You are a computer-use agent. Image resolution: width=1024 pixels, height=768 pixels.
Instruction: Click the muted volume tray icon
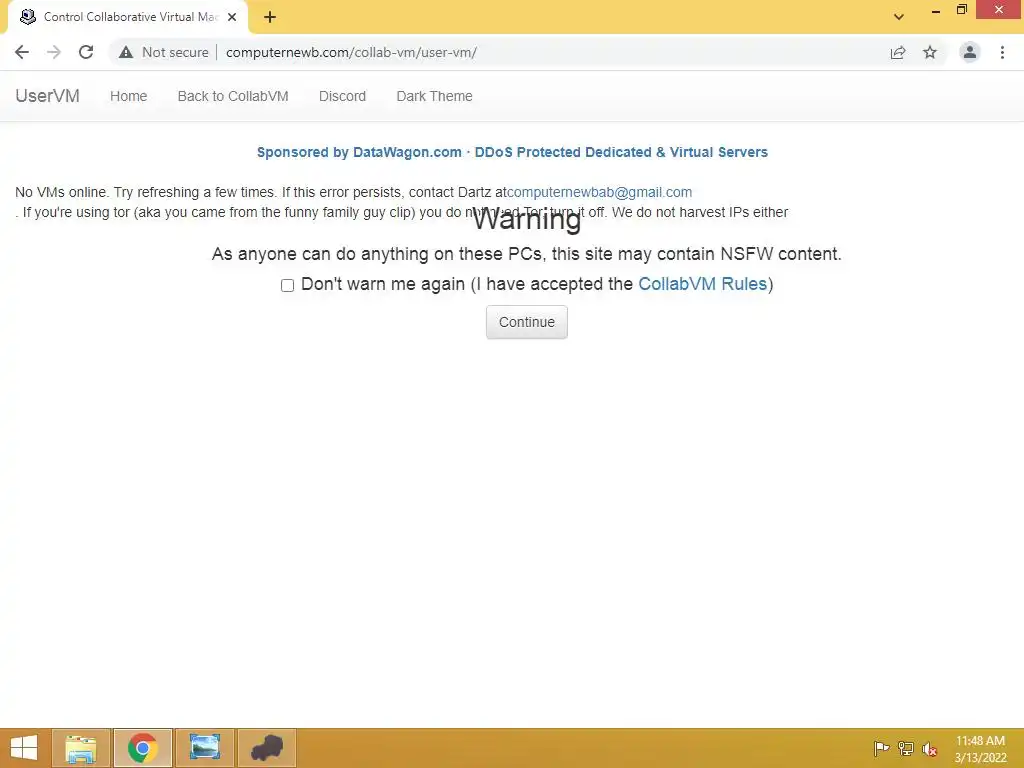tap(929, 748)
